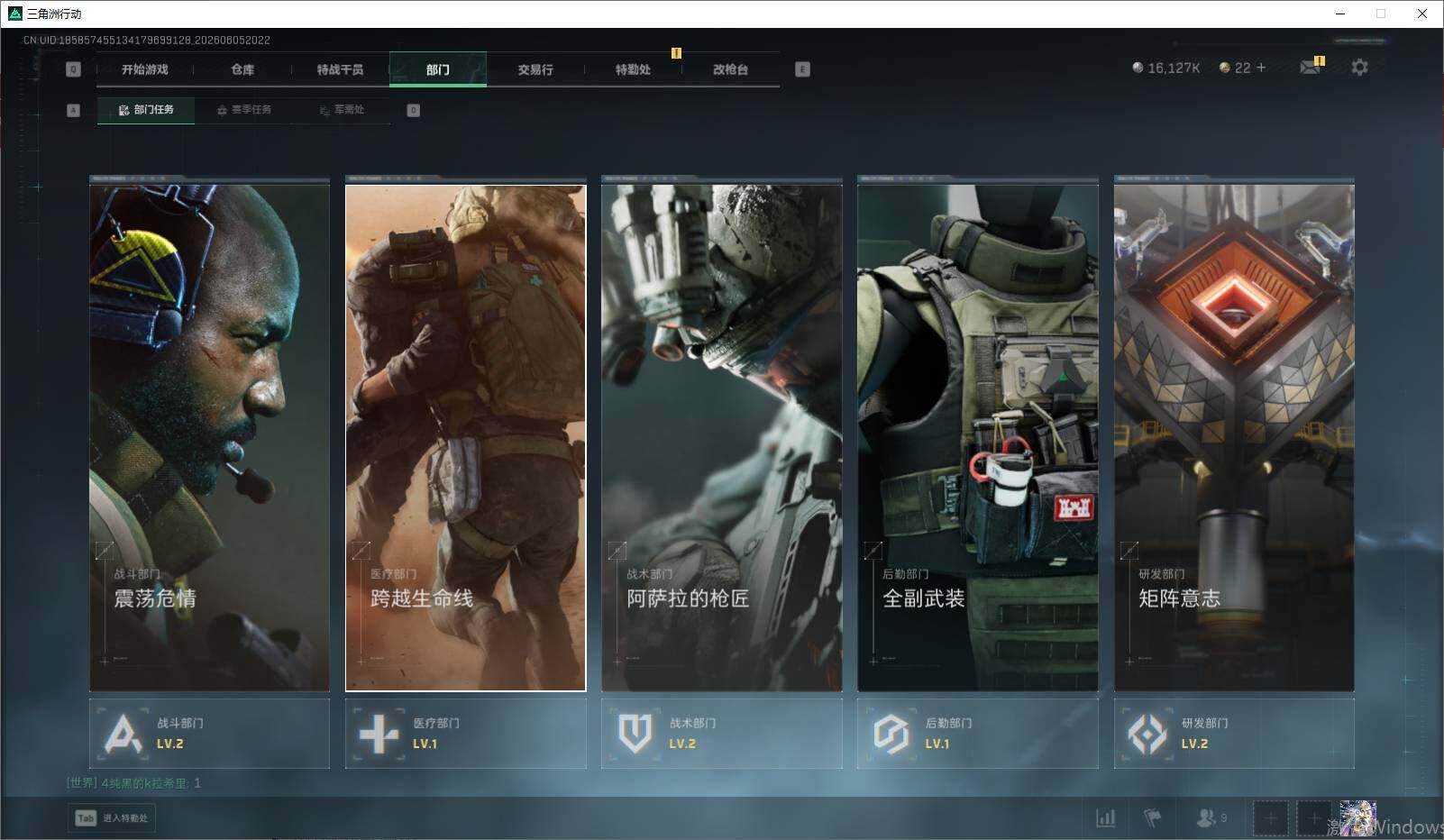Click the Tab 进入特勤处 button
Screen dimensions: 1444x840
pyautogui.click(x=112, y=817)
